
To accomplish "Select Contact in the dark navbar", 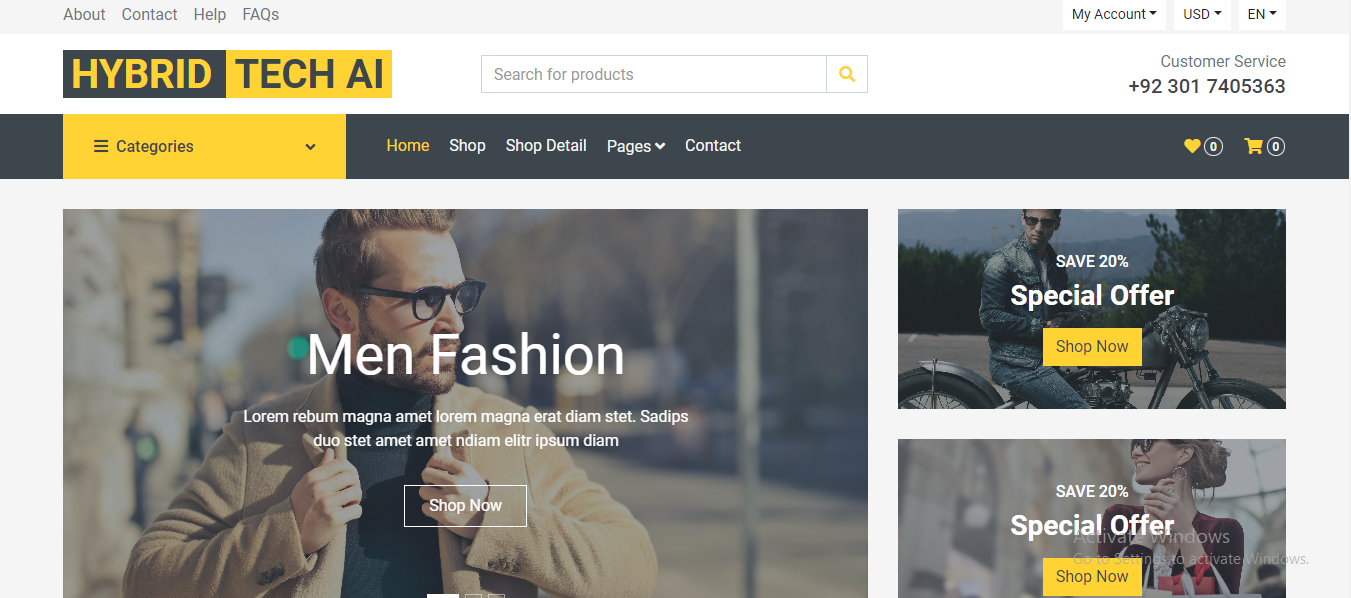I will click(713, 146).
